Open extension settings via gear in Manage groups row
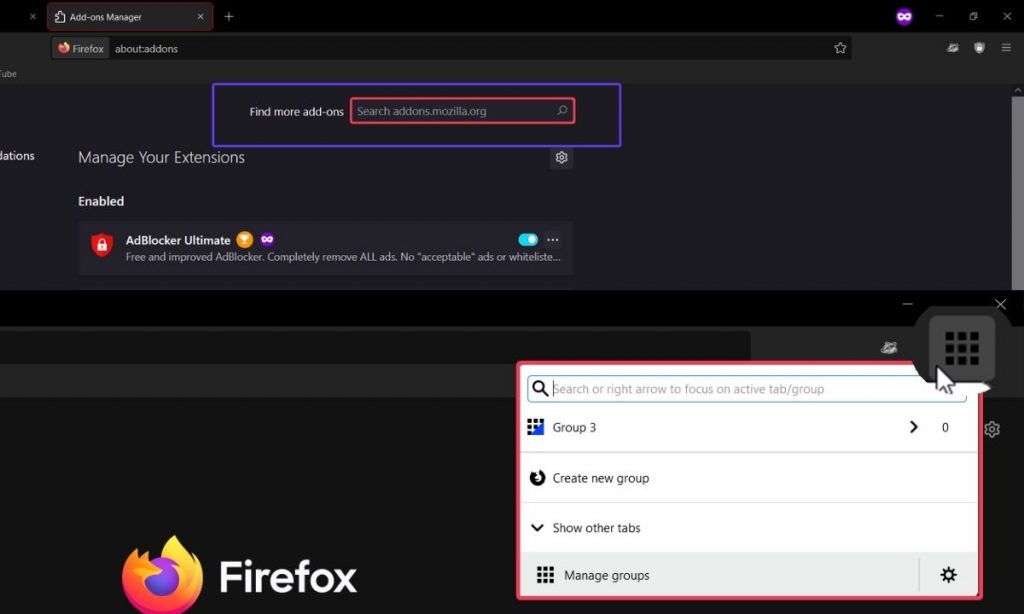The image size is (1024, 614). point(948,575)
